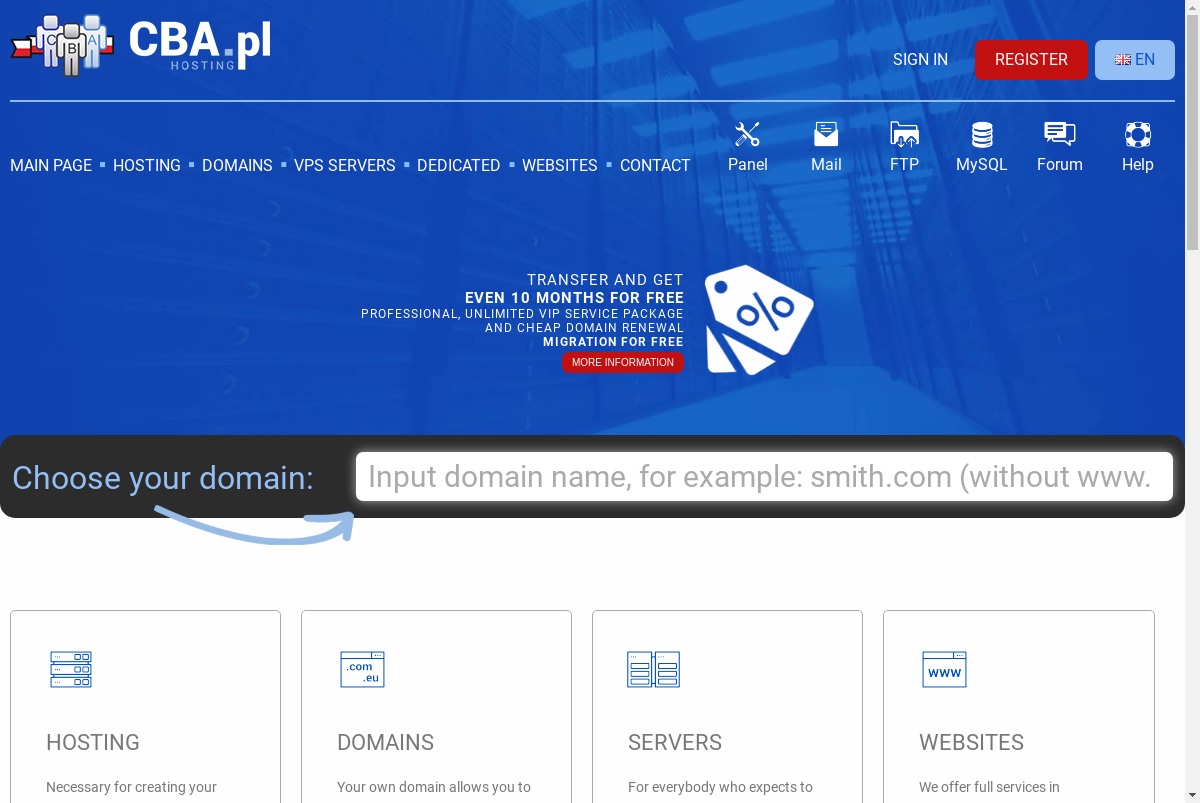Screen dimensions: 1200x803
Task: Click the percent discount tag icon
Action: tap(759, 320)
